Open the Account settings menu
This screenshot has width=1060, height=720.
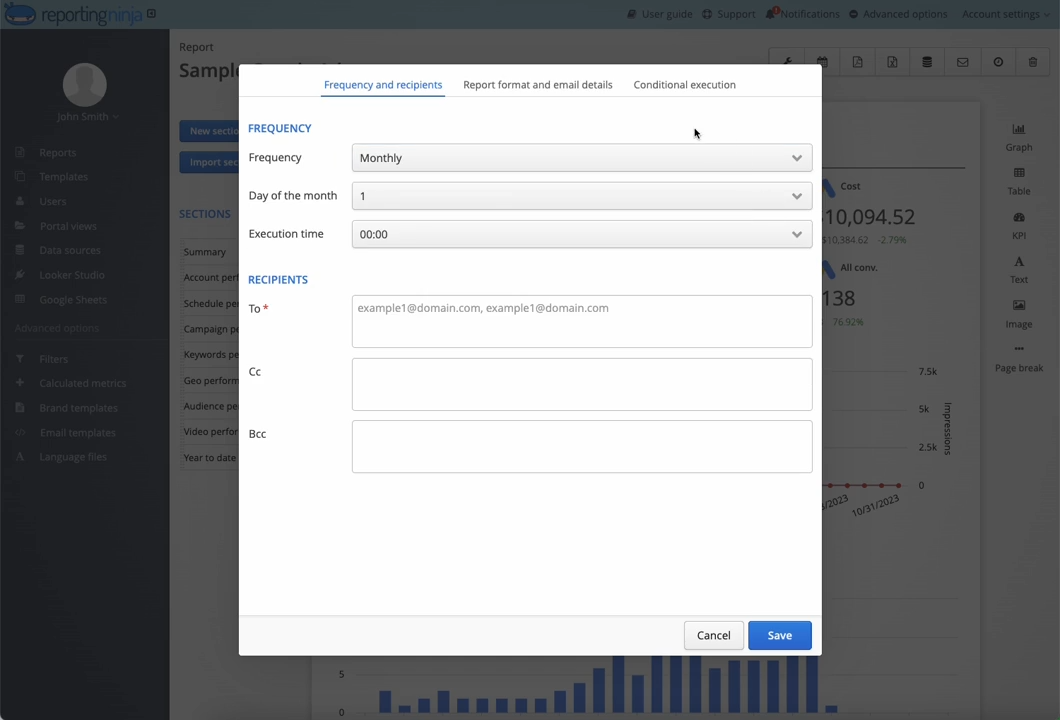[1005, 14]
